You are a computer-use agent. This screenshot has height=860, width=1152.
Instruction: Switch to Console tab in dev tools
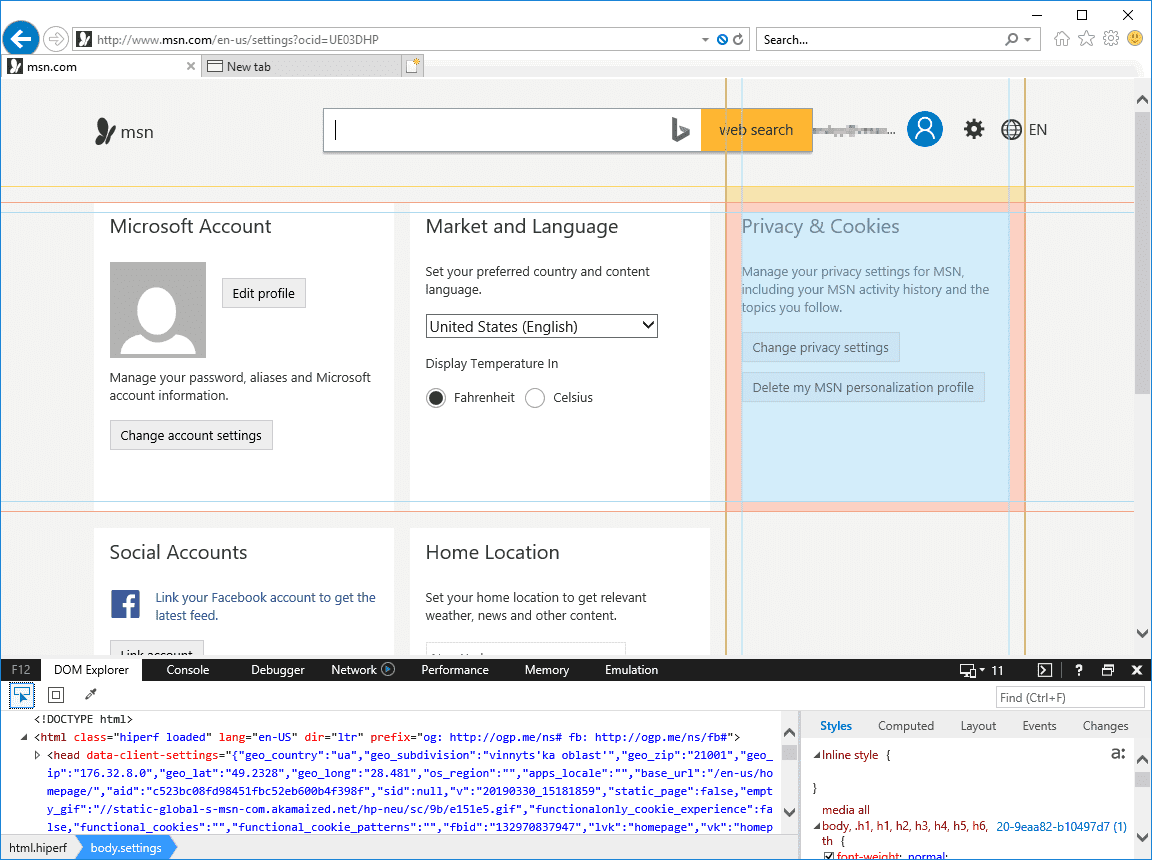(188, 670)
